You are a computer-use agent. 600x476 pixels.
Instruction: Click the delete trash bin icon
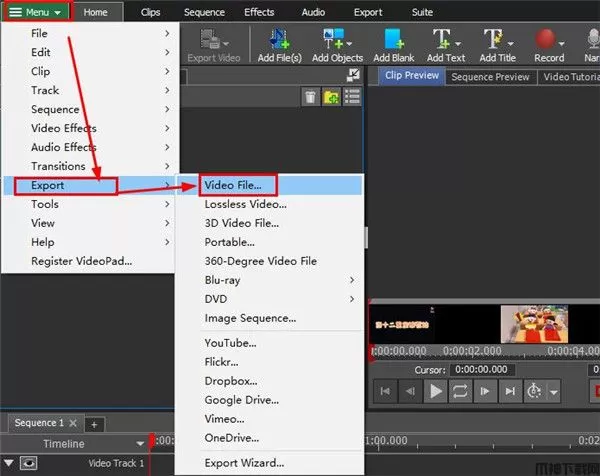point(311,96)
